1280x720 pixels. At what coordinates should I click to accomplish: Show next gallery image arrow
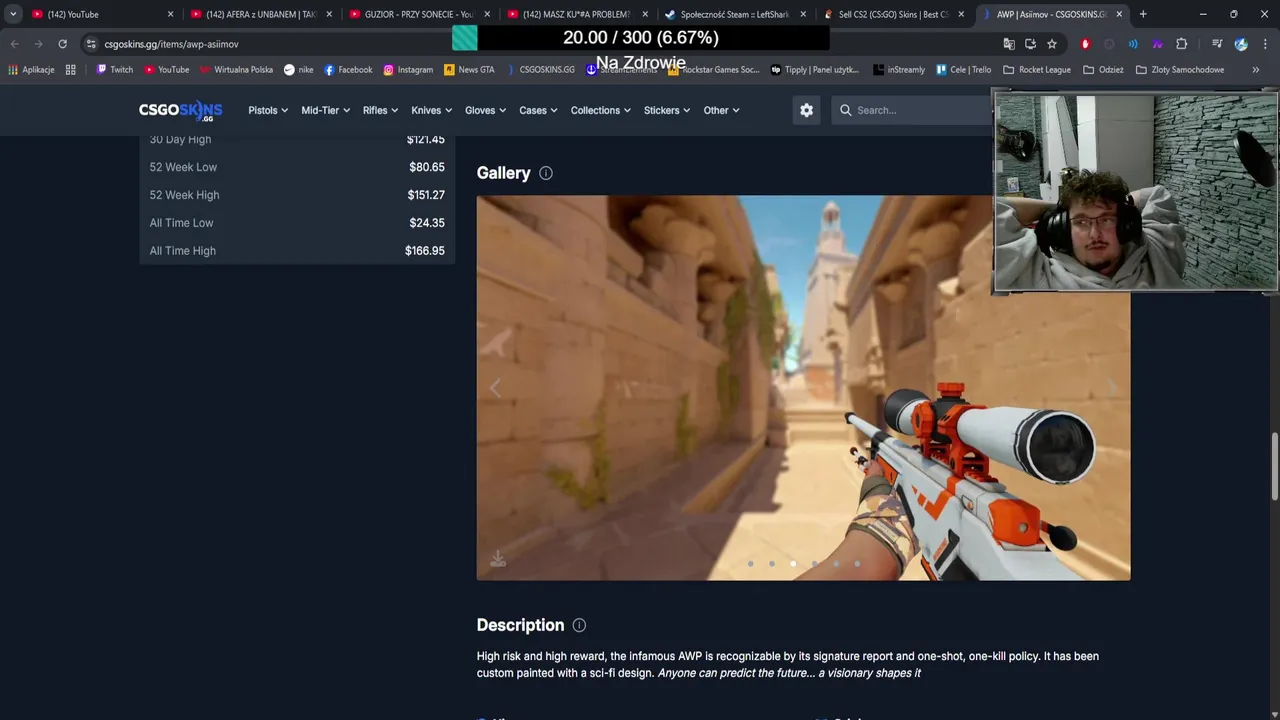pos(1112,387)
